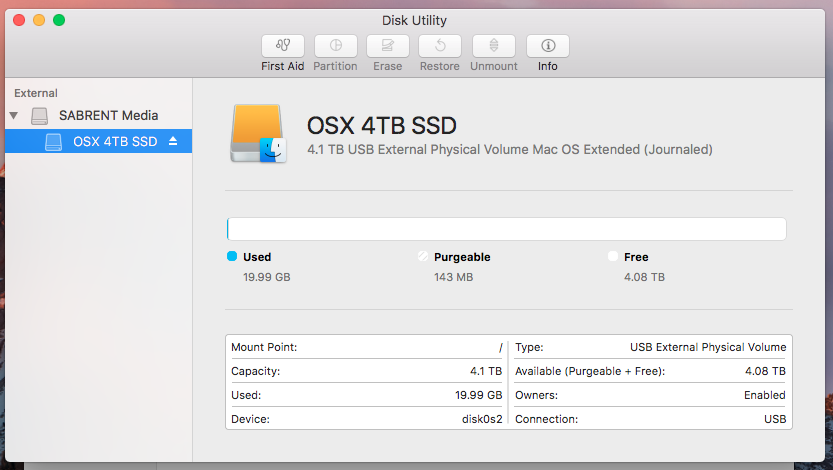Click the striped Purgeable legend dot
The image size is (833, 470).
click(423, 257)
